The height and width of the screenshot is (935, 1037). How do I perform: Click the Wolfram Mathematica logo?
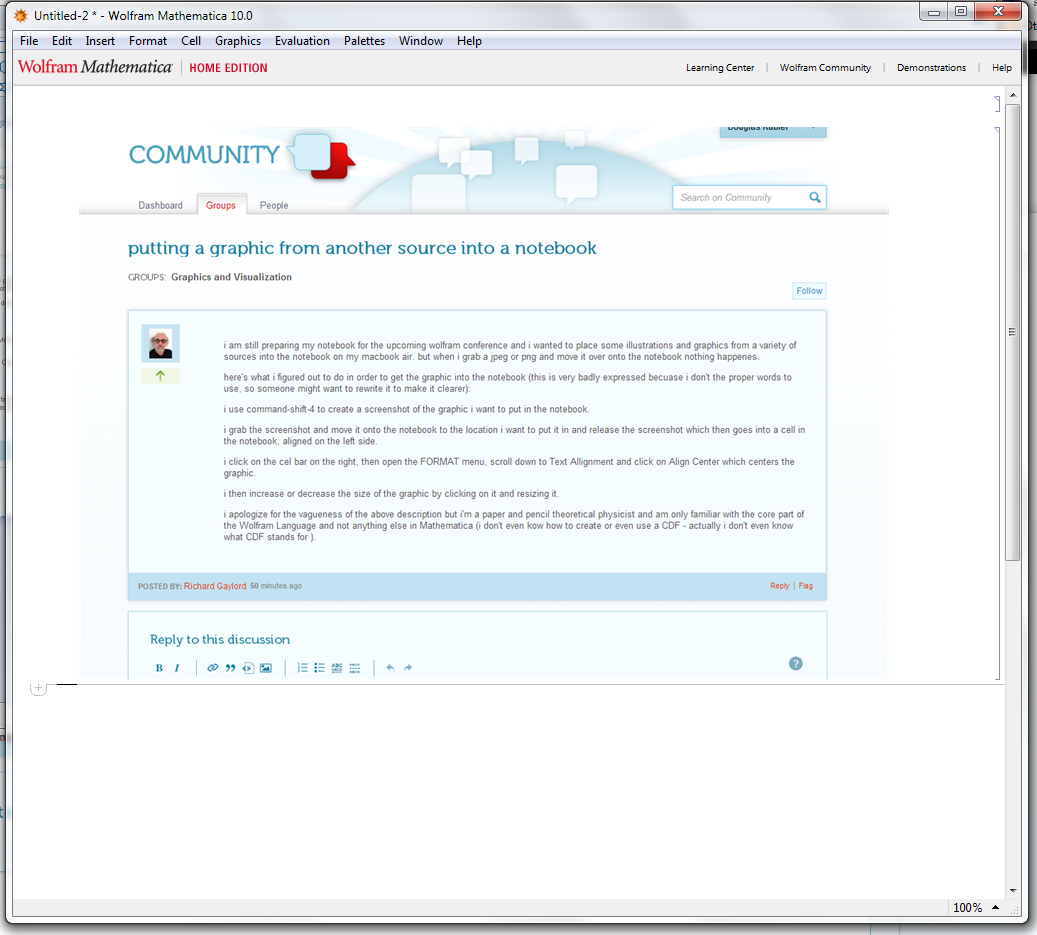(x=95, y=67)
